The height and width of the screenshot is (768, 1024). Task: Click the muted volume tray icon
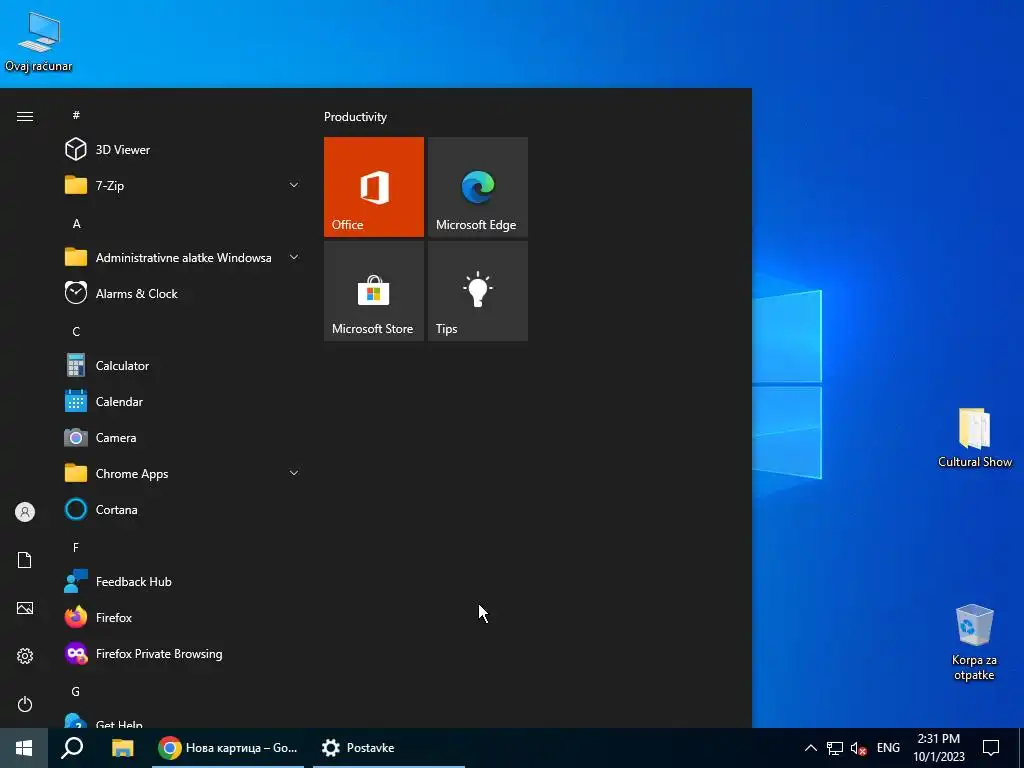(x=858, y=748)
